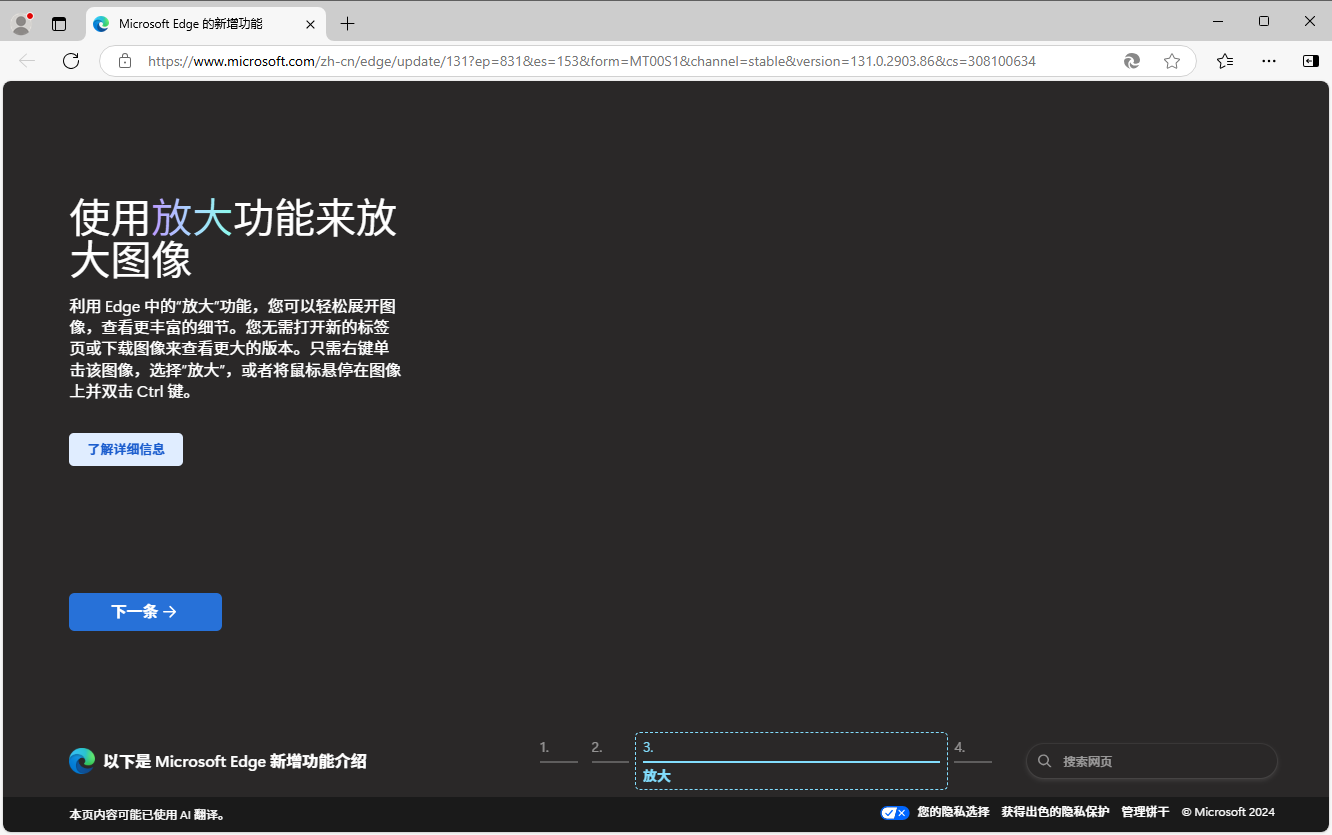
Task: Click the 下一条 next button
Action: (145, 611)
